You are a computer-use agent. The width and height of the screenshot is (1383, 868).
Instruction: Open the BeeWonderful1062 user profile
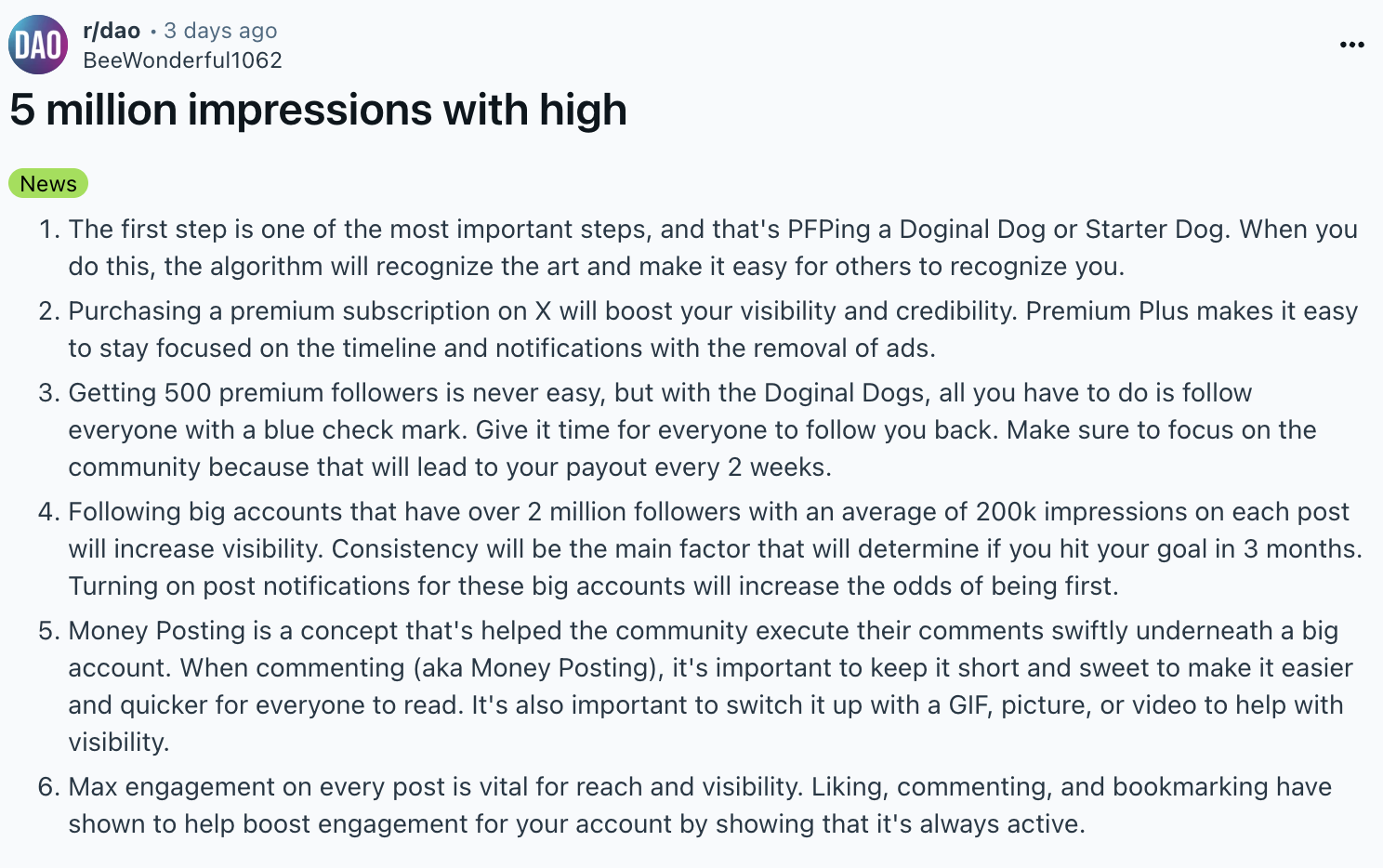(182, 60)
